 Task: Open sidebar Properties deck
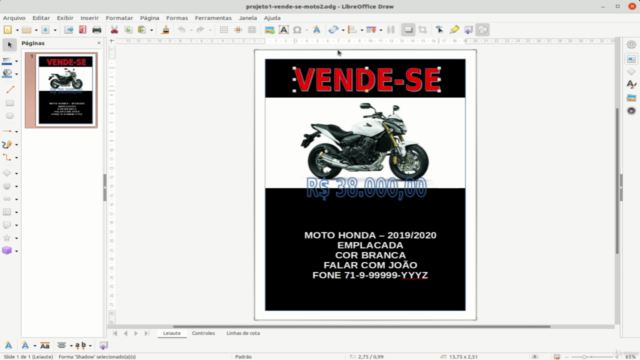(631, 59)
